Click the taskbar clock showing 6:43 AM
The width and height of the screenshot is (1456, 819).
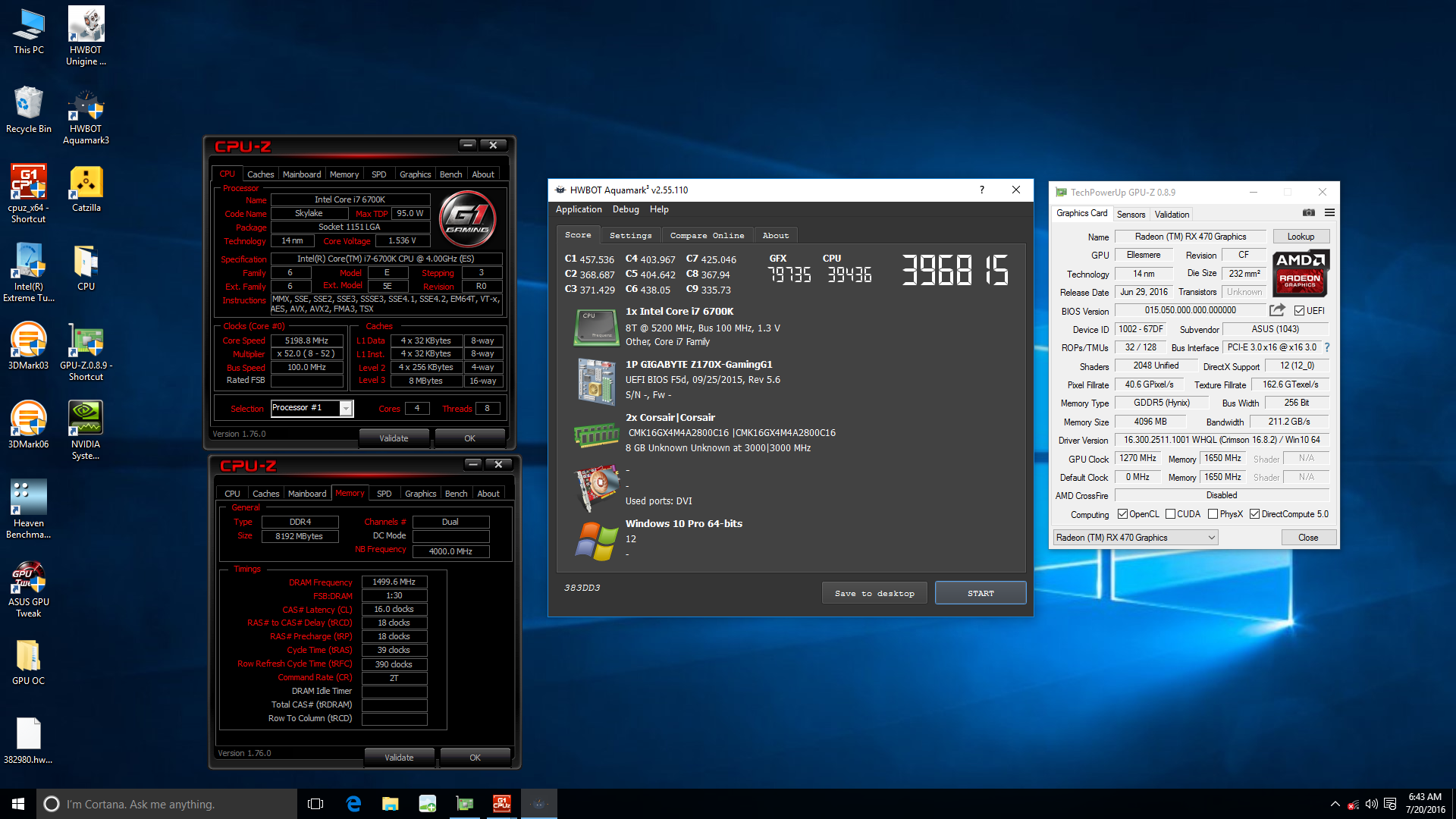(x=1425, y=804)
